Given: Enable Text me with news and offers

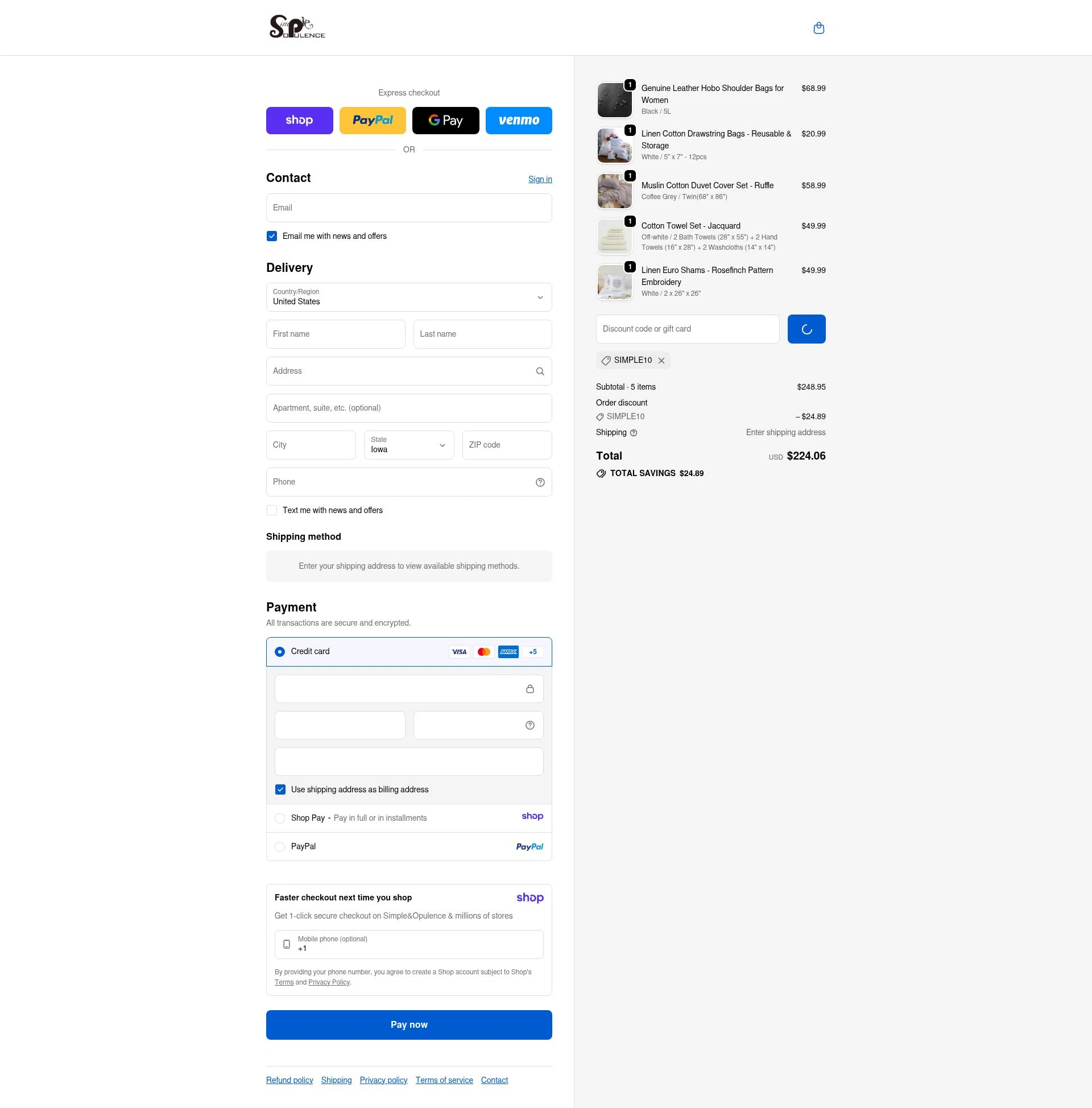Looking at the screenshot, I should tap(271, 510).
